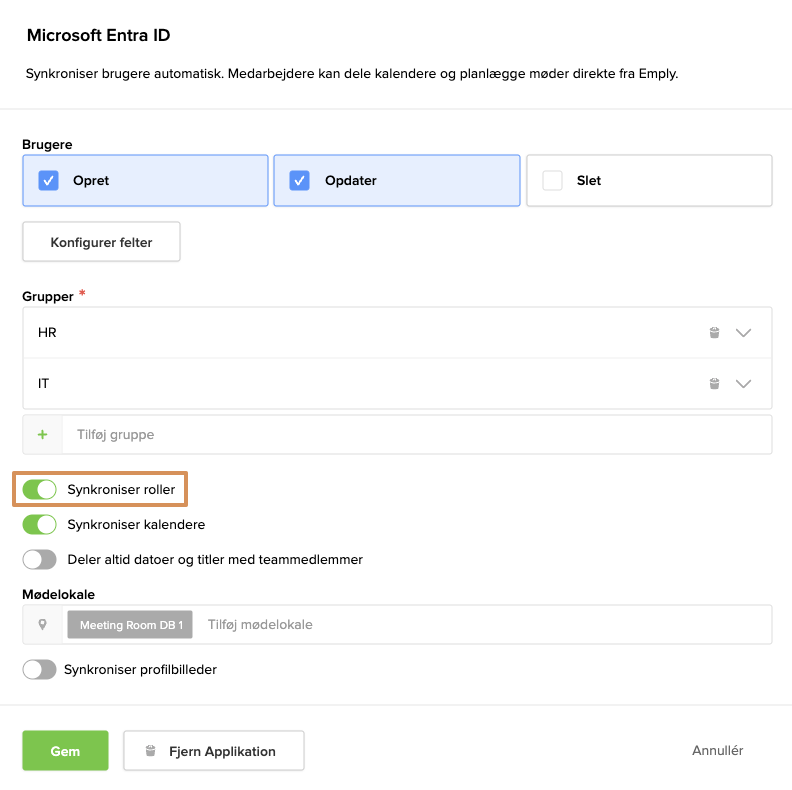Turn off Synkroniser kalendere switch
Viewport: 792px width, 790px height.
[40, 525]
